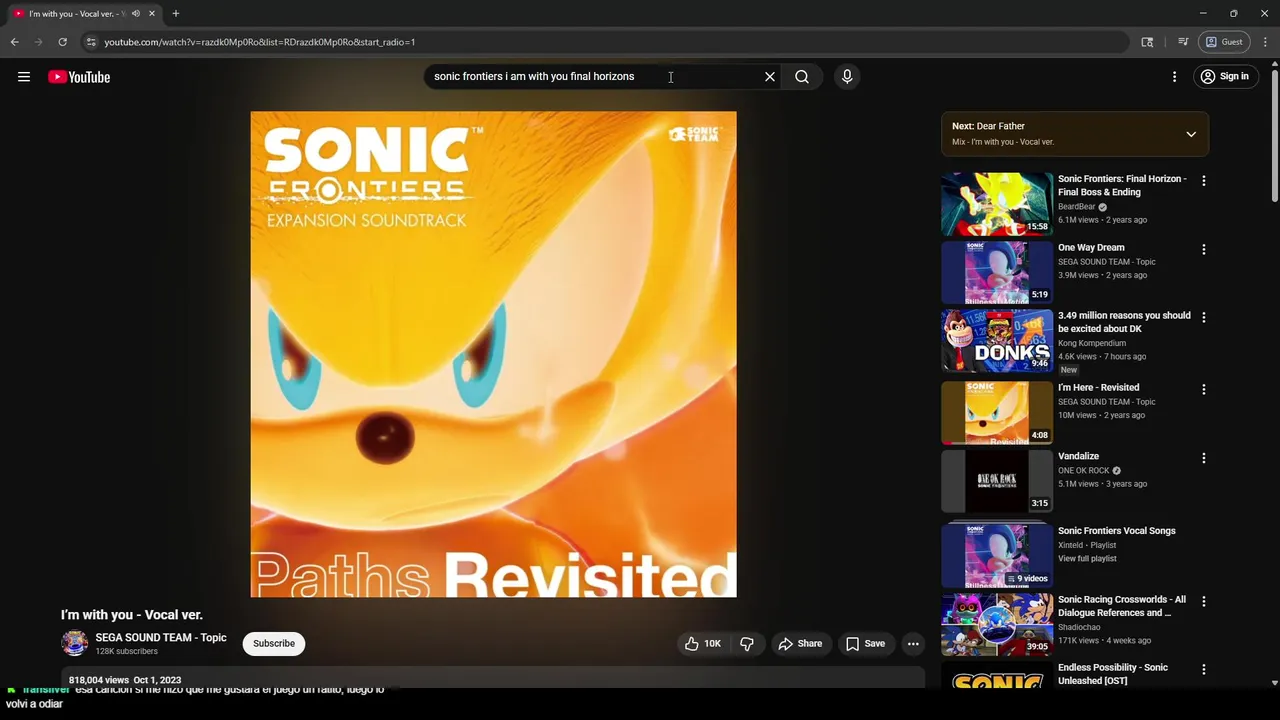This screenshot has width=1280, height=720.
Task: Open Endless Possibility Sonic Unleashed title
Action: [1112, 674]
